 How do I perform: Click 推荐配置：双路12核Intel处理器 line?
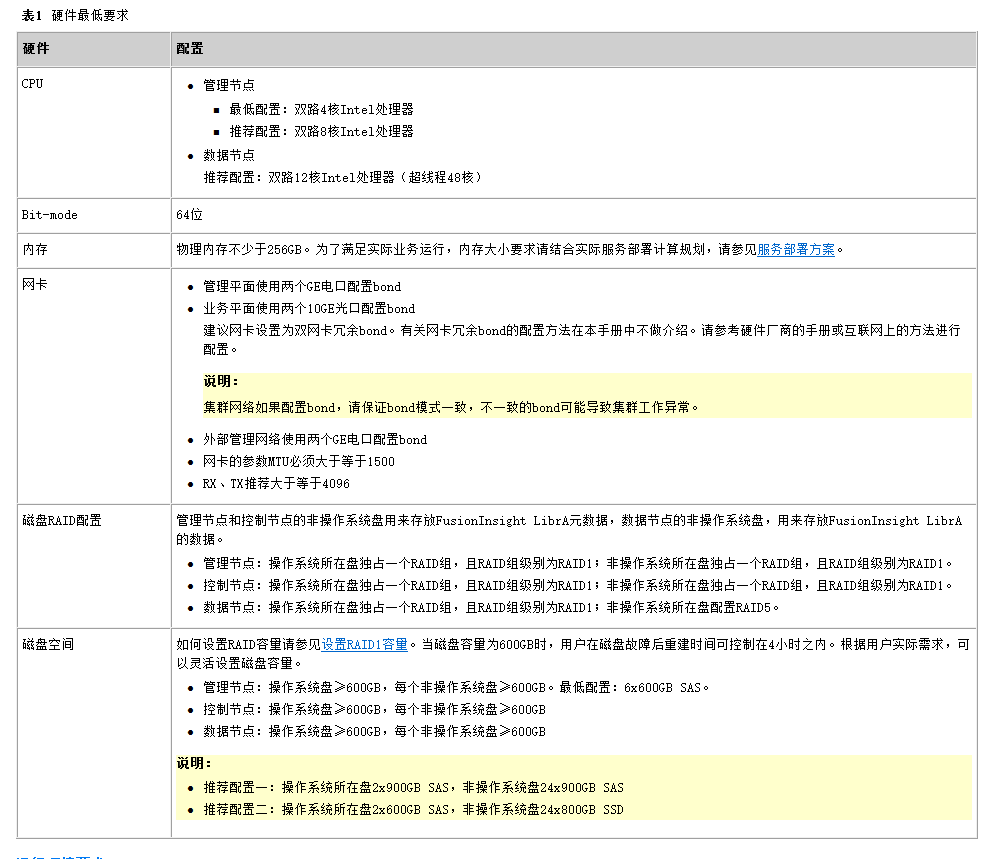click(343, 178)
